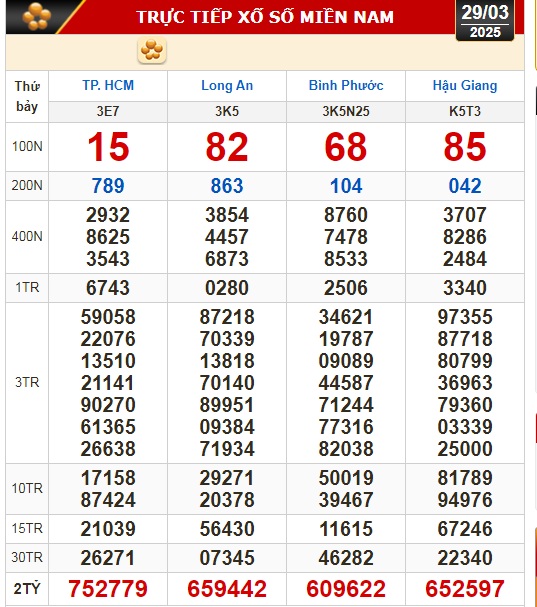Click the 400N prize label
The width and height of the screenshot is (537, 607).
click(x=27, y=236)
